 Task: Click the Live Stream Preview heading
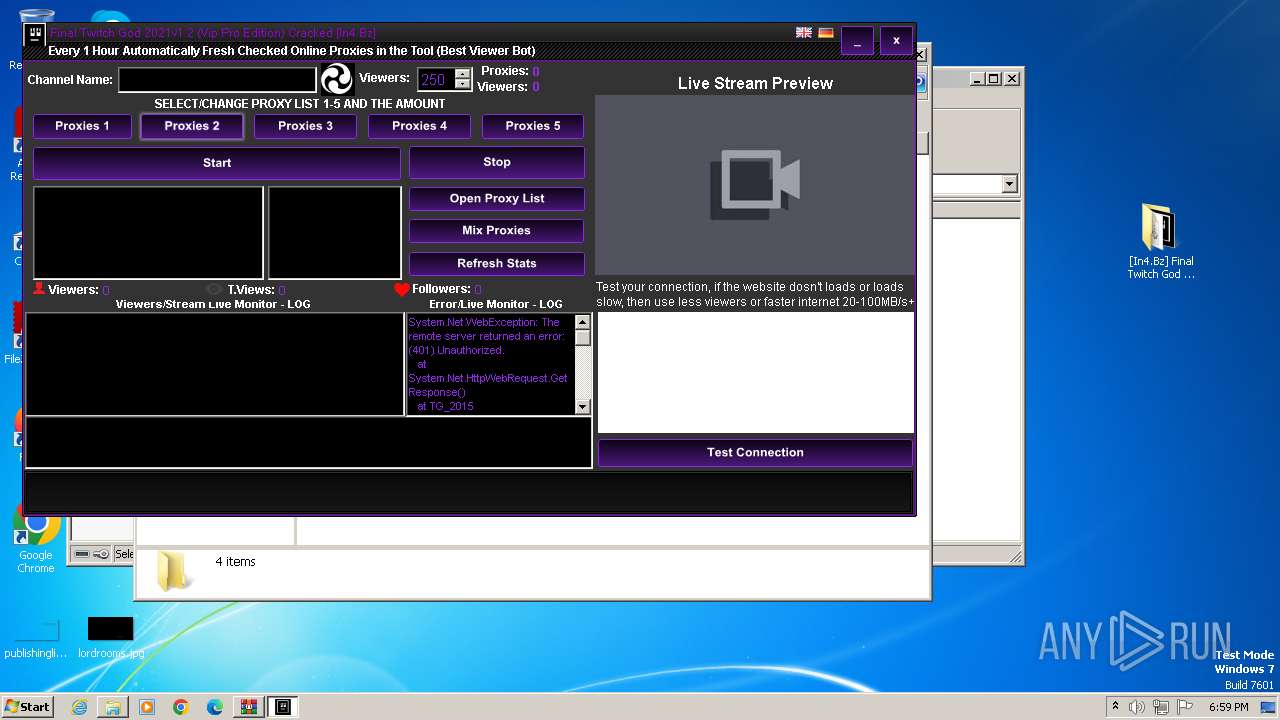pos(755,83)
